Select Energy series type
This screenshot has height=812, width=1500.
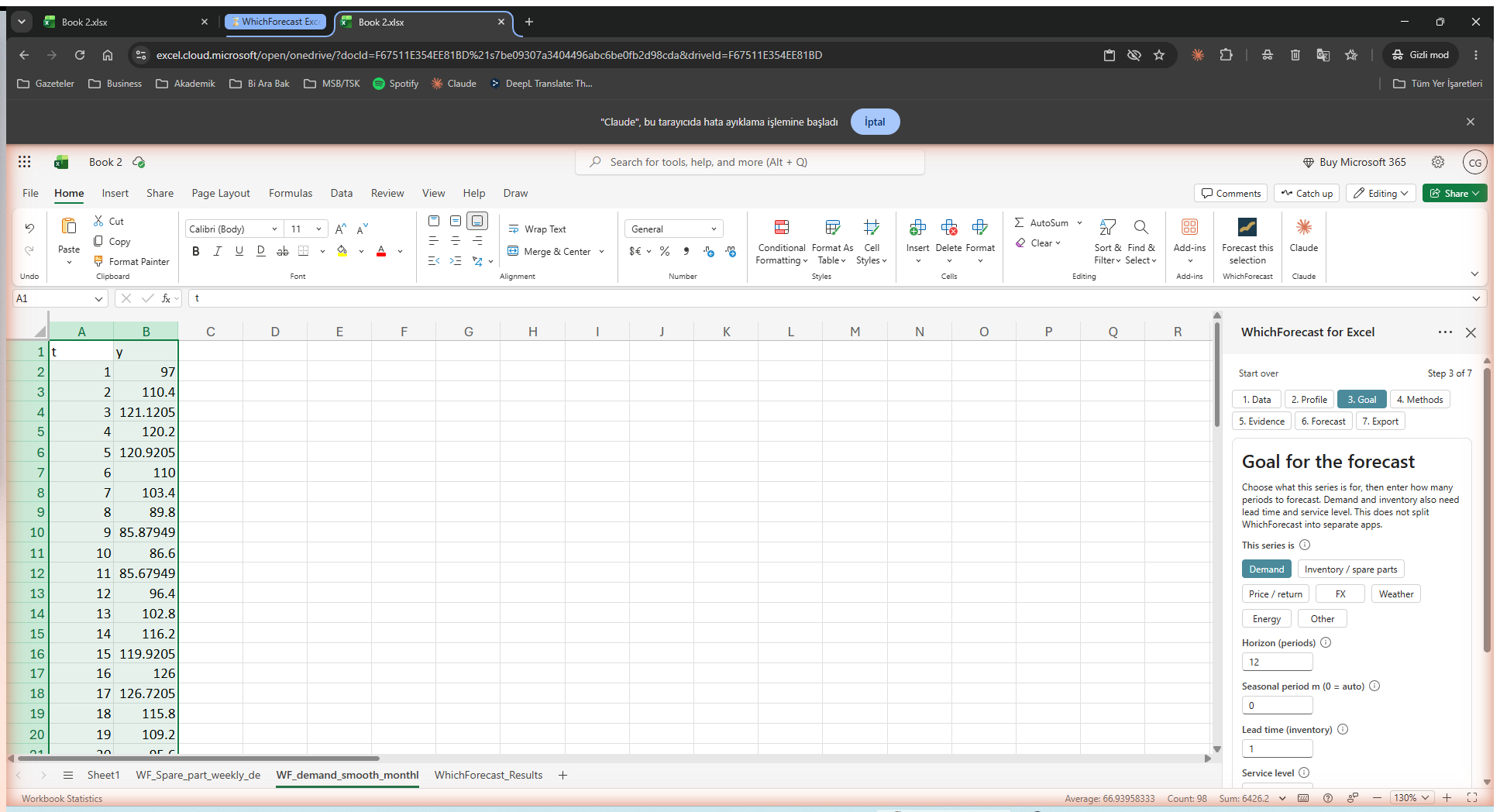pyautogui.click(x=1267, y=619)
